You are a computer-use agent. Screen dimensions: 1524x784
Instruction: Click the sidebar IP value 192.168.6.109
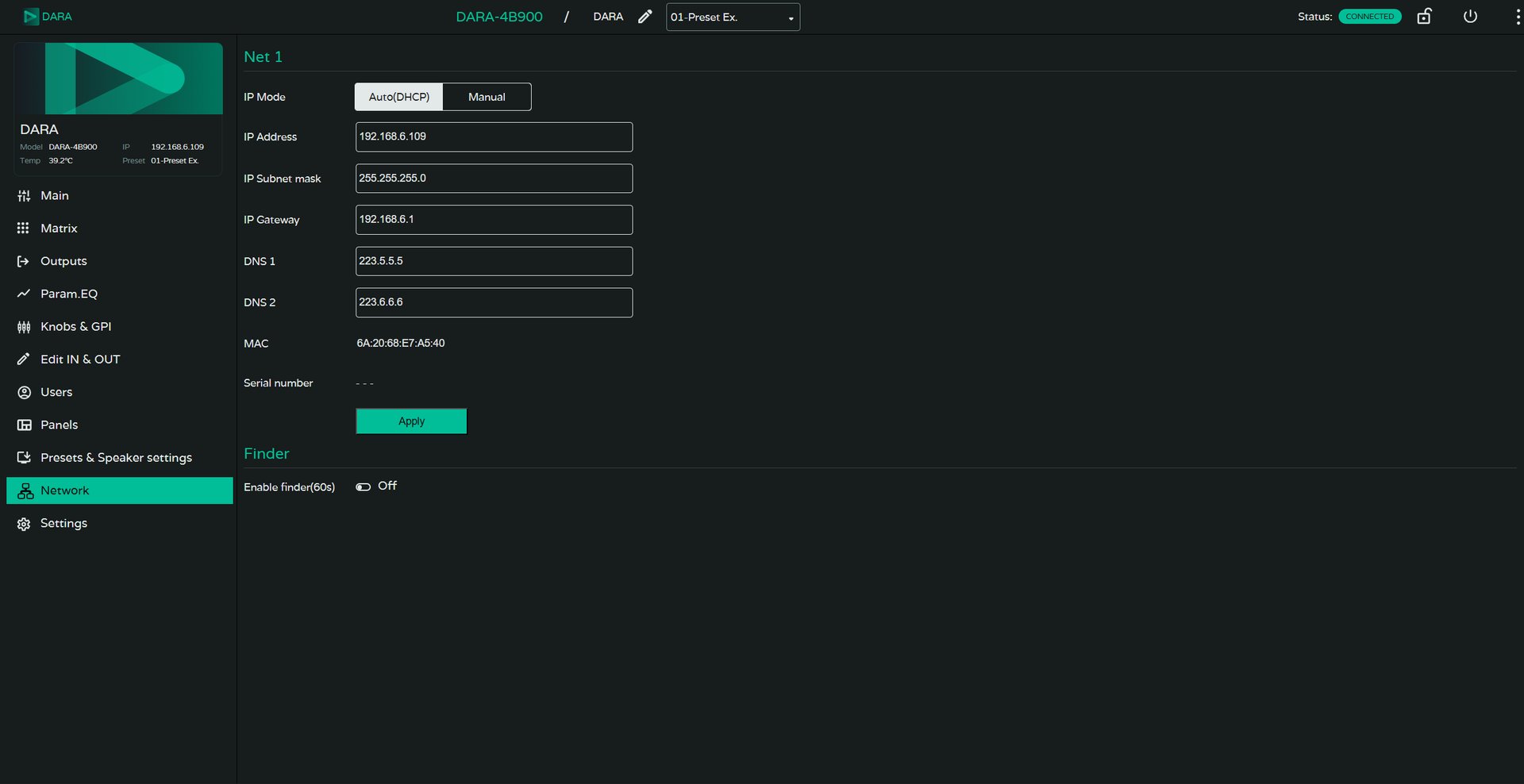(x=178, y=147)
